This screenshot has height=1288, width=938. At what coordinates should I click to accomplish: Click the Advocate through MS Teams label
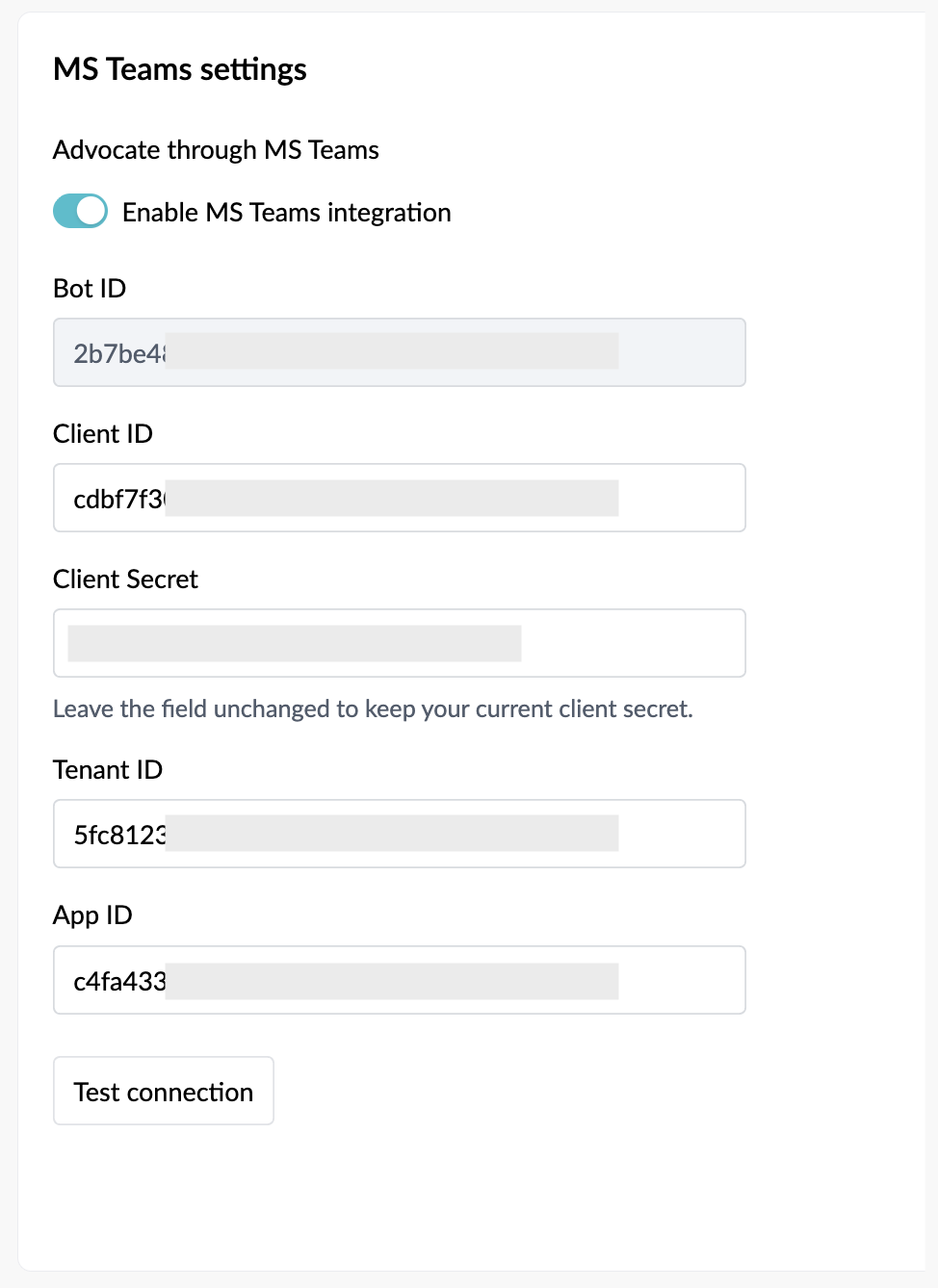tap(216, 149)
